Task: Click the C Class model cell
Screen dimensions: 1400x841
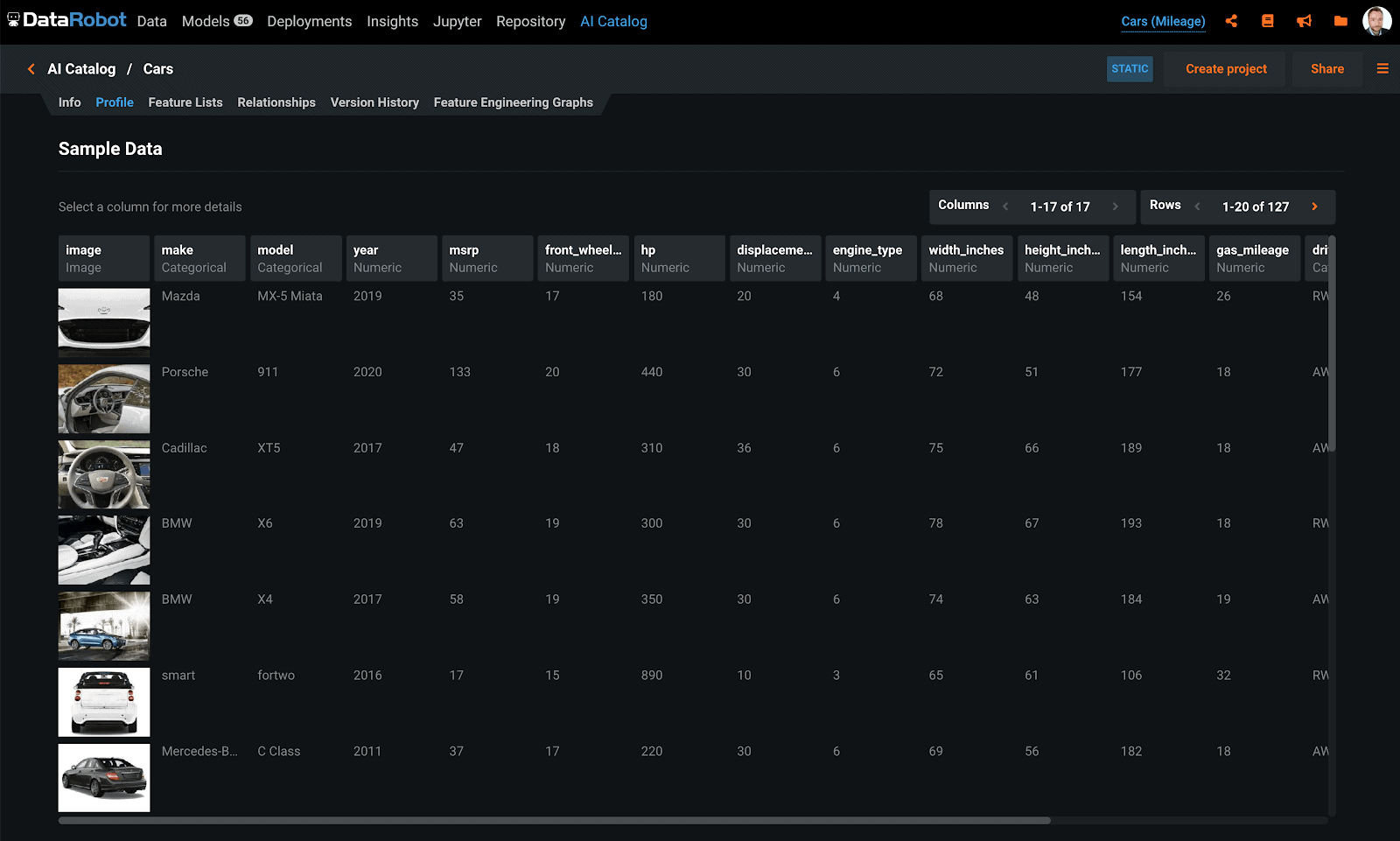Action: [278, 751]
